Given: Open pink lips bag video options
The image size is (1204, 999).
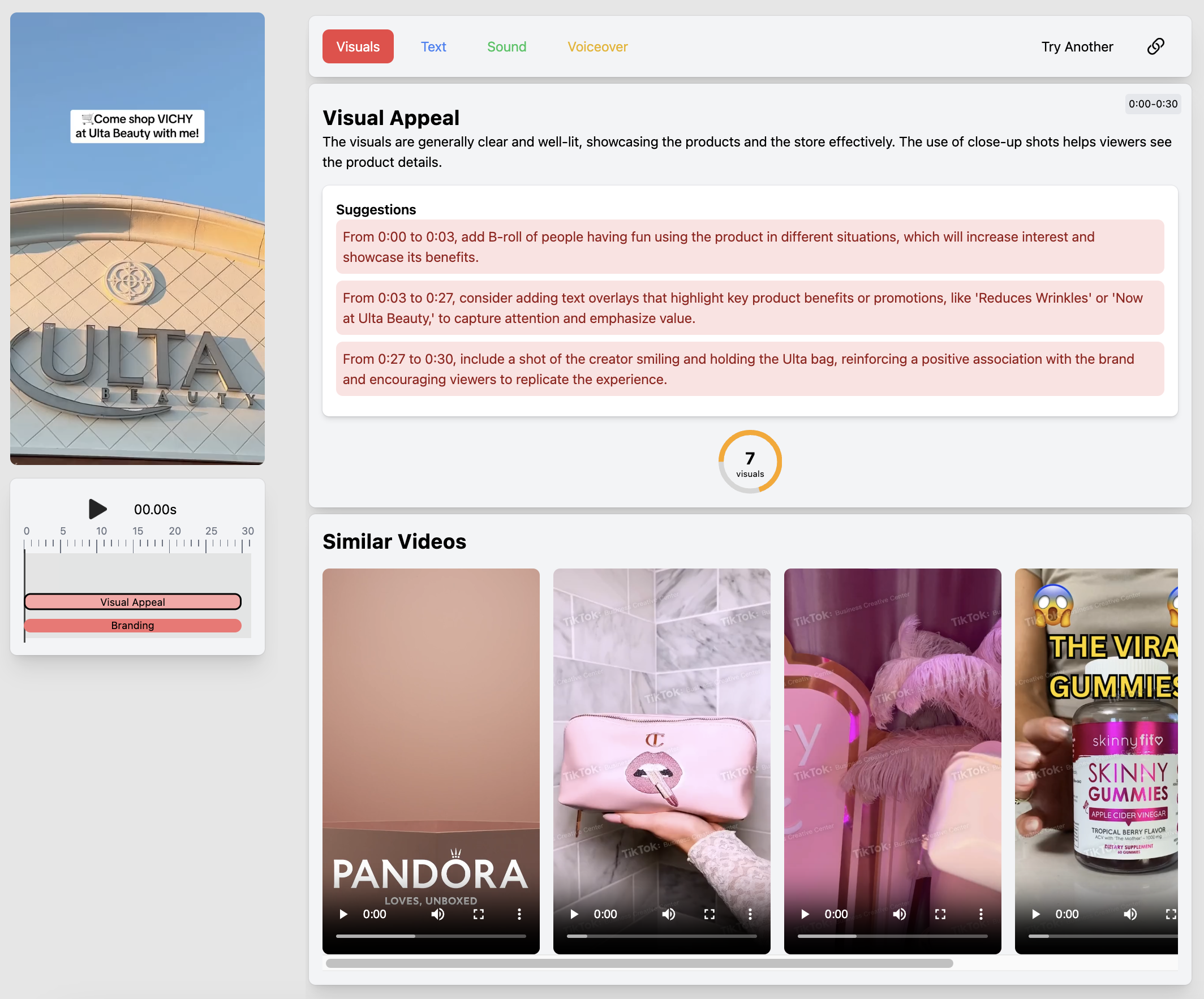Looking at the screenshot, I should point(750,914).
